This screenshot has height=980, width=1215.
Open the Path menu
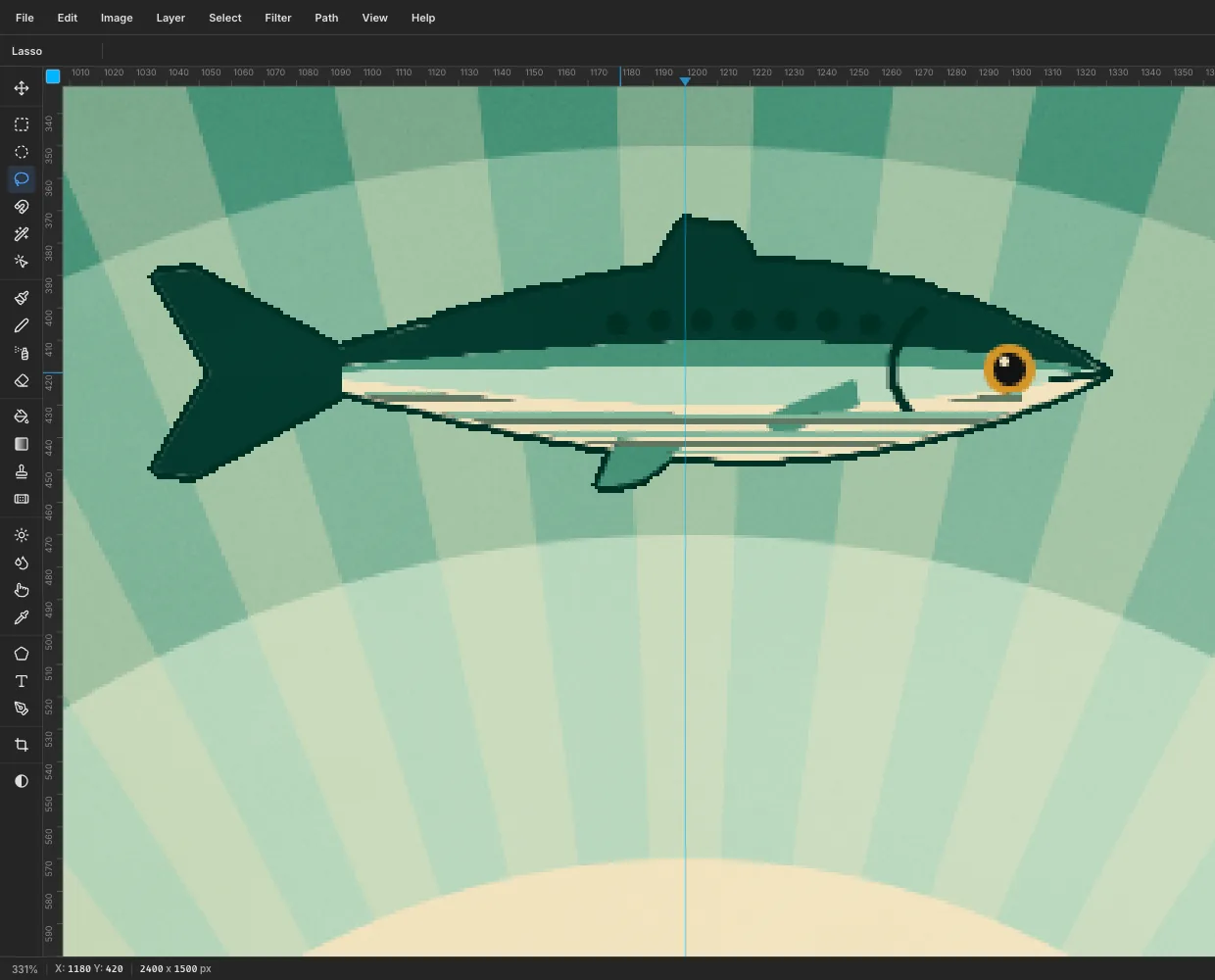click(x=326, y=18)
